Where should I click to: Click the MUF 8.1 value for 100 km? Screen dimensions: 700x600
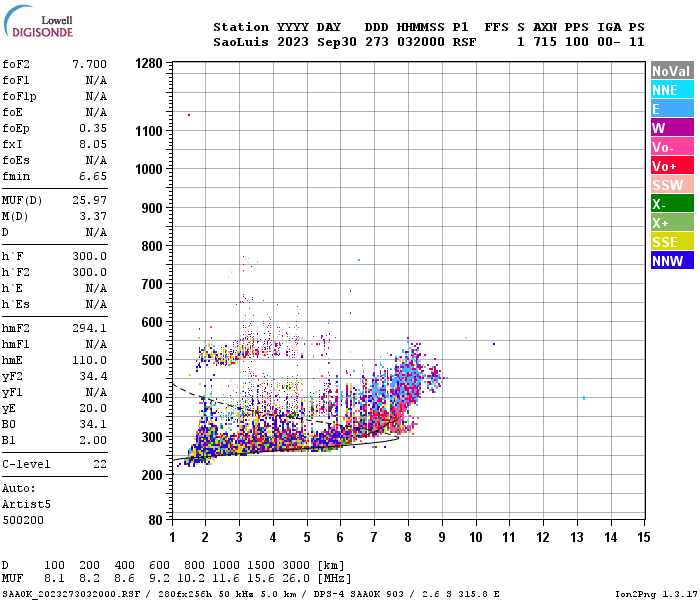point(54,579)
